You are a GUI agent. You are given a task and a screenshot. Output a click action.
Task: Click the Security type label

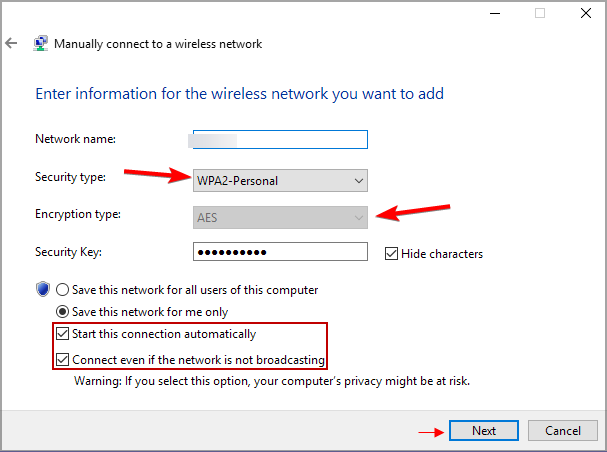point(70,177)
